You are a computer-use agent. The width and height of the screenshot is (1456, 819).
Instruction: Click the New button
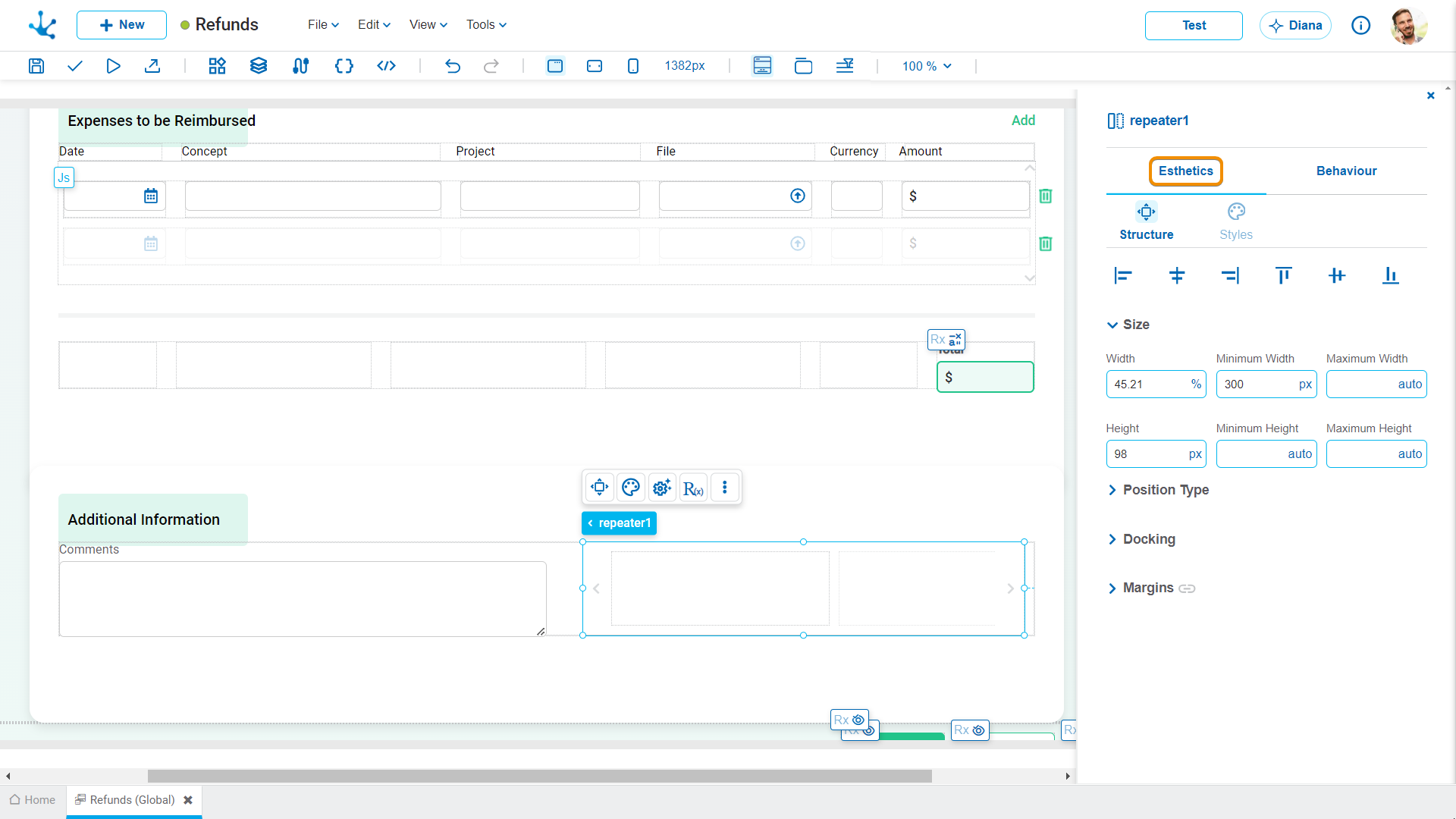[x=121, y=25]
